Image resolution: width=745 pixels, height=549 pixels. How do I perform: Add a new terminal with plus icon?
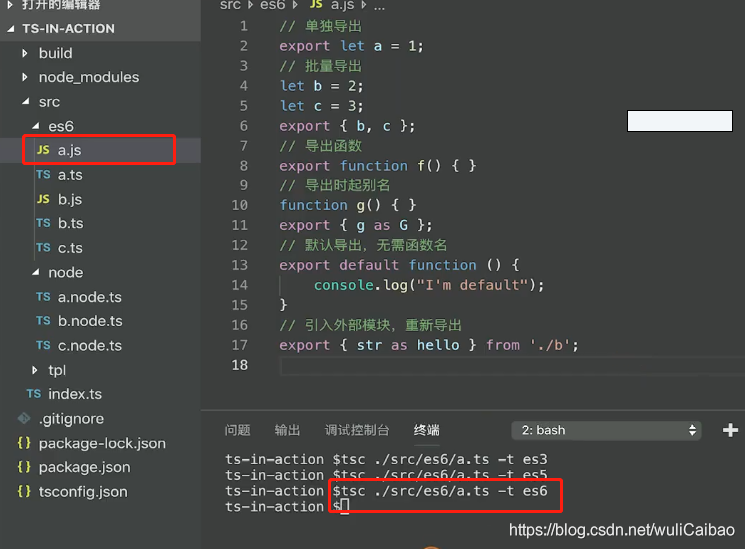tap(730, 430)
